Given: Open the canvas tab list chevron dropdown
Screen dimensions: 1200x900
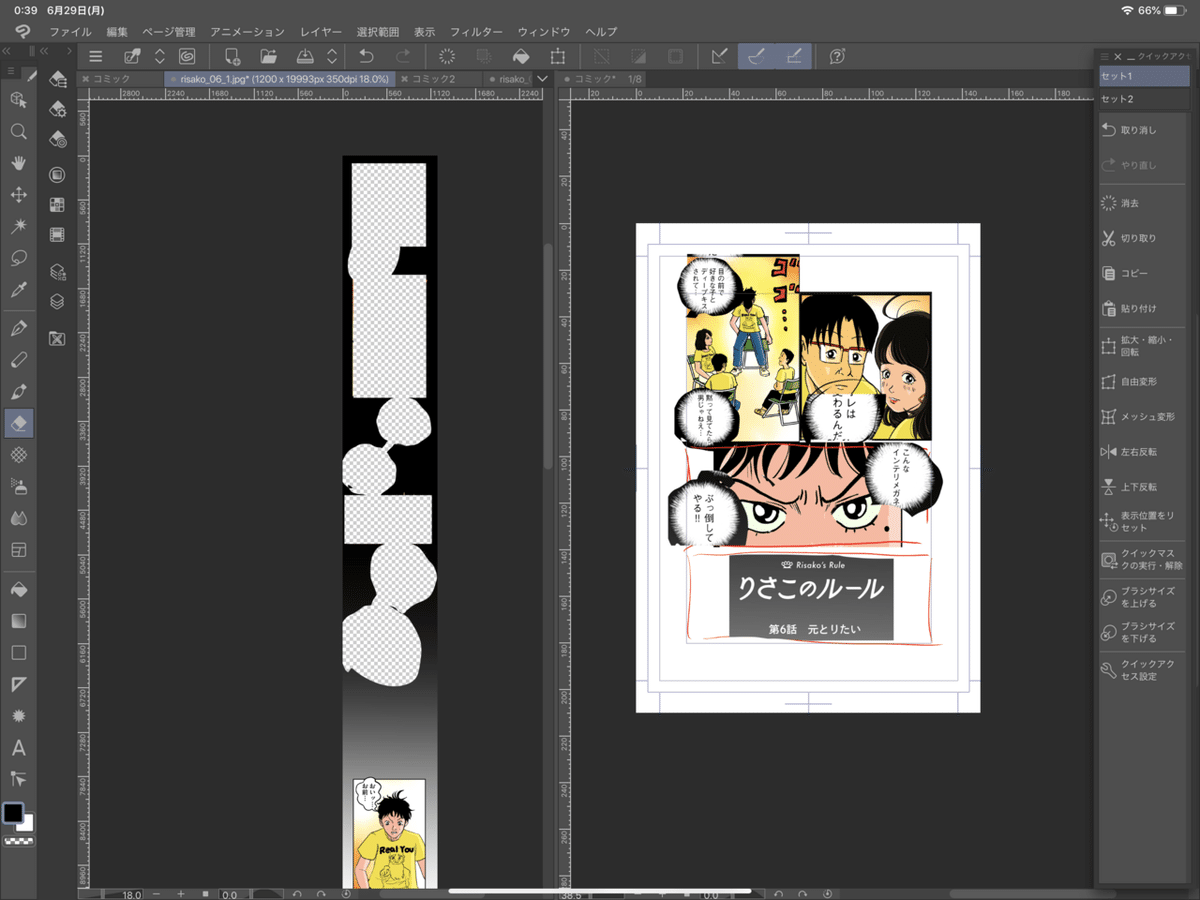Looking at the screenshot, I should (x=542, y=78).
